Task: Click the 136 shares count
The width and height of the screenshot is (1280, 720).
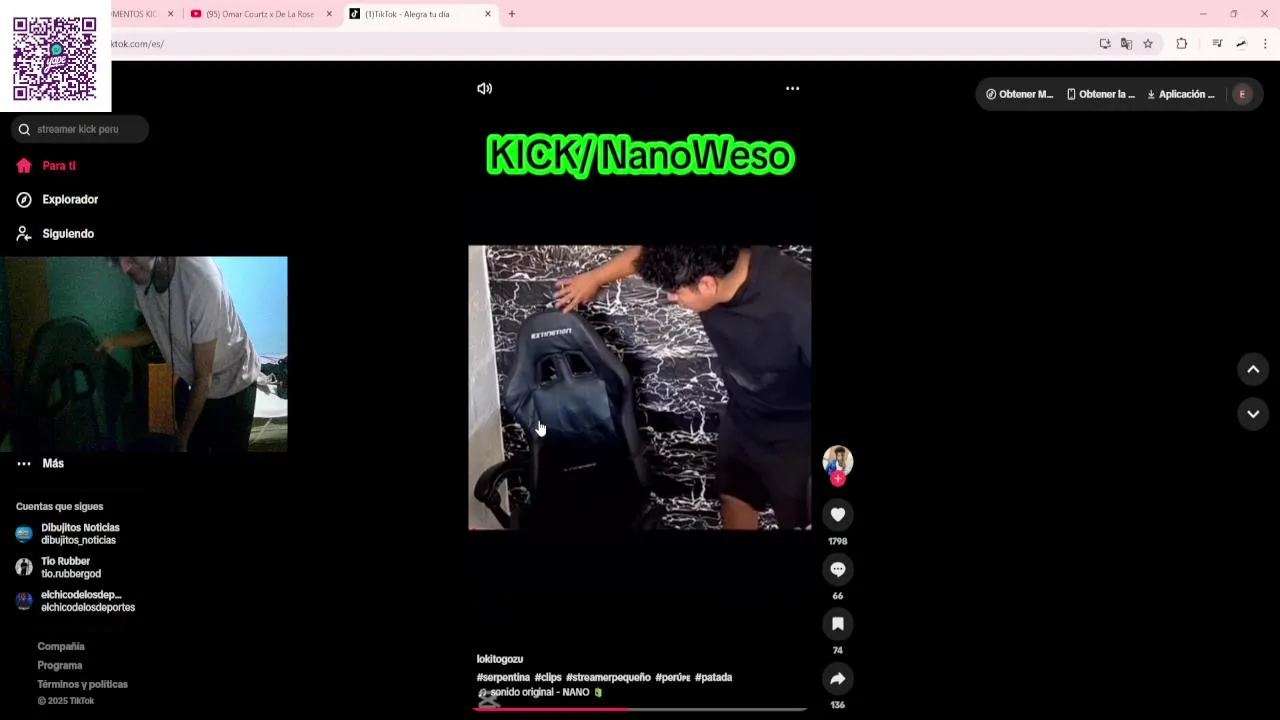Action: (x=838, y=705)
